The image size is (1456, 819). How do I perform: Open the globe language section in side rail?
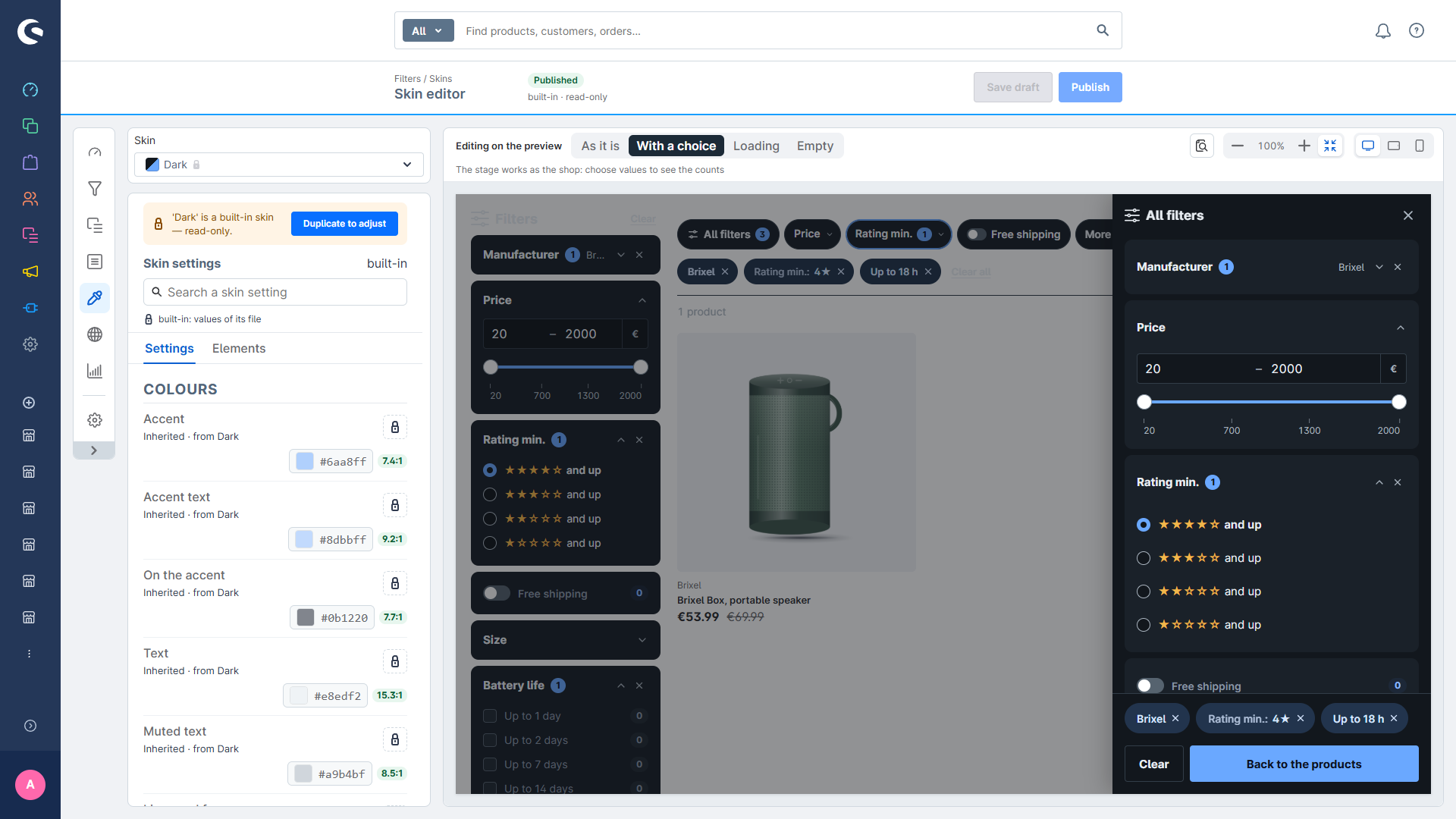[95, 334]
